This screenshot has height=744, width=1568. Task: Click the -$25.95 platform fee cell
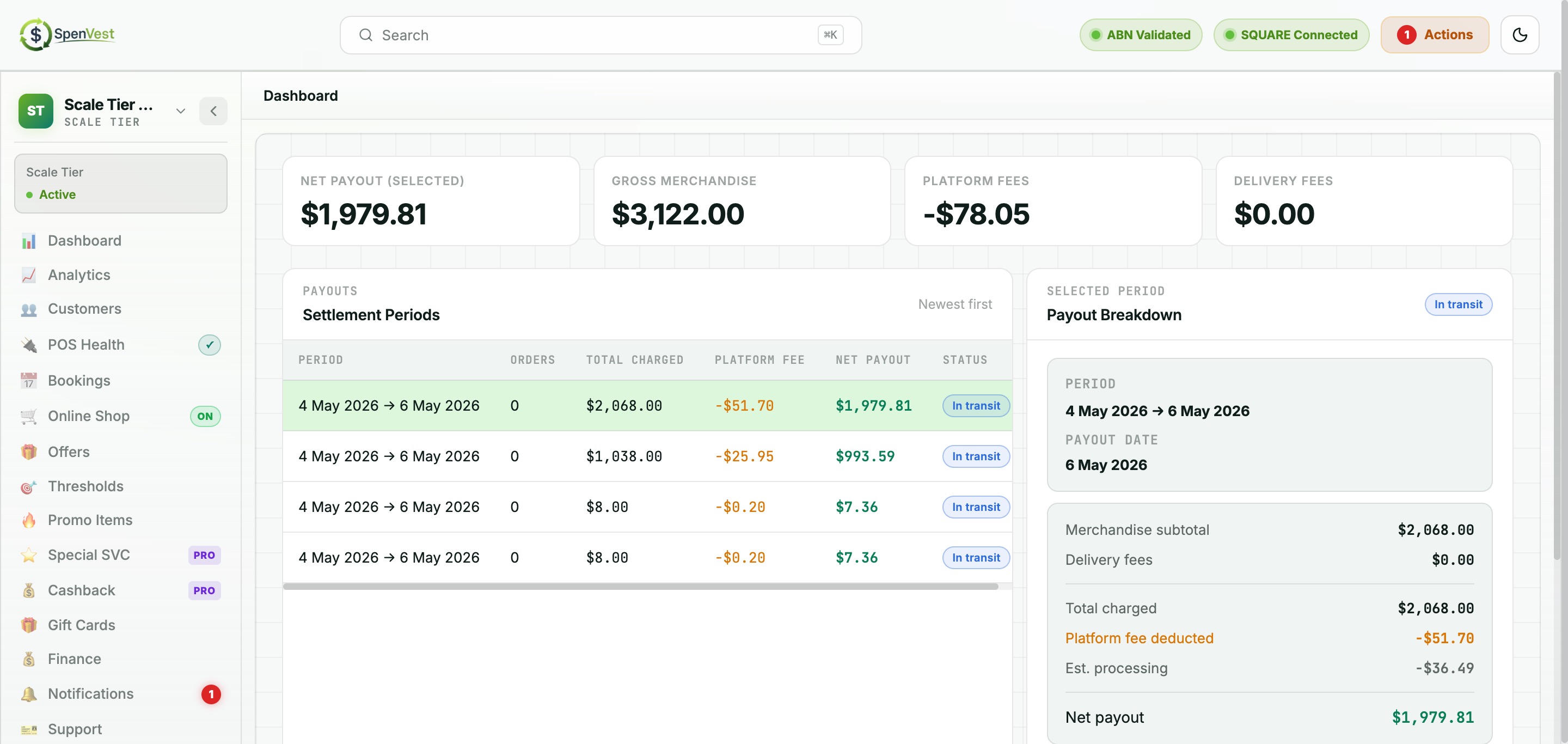point(744,456)
